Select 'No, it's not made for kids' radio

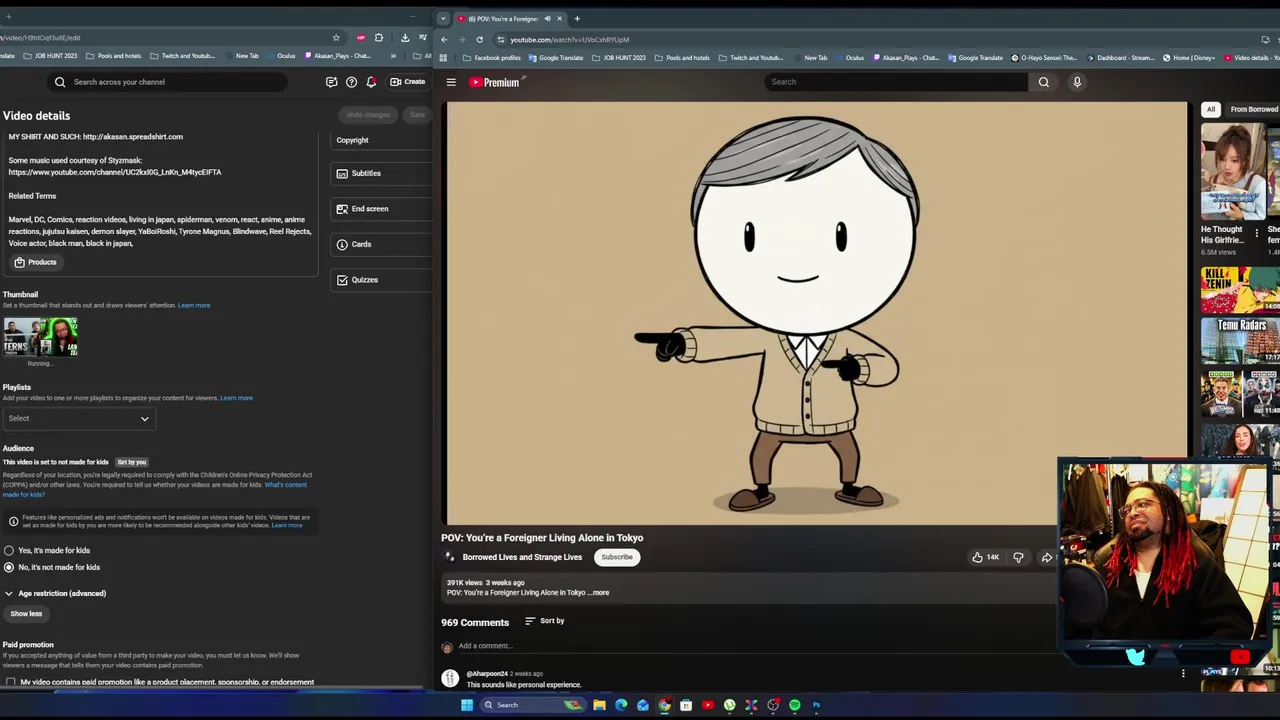[9, 567]
